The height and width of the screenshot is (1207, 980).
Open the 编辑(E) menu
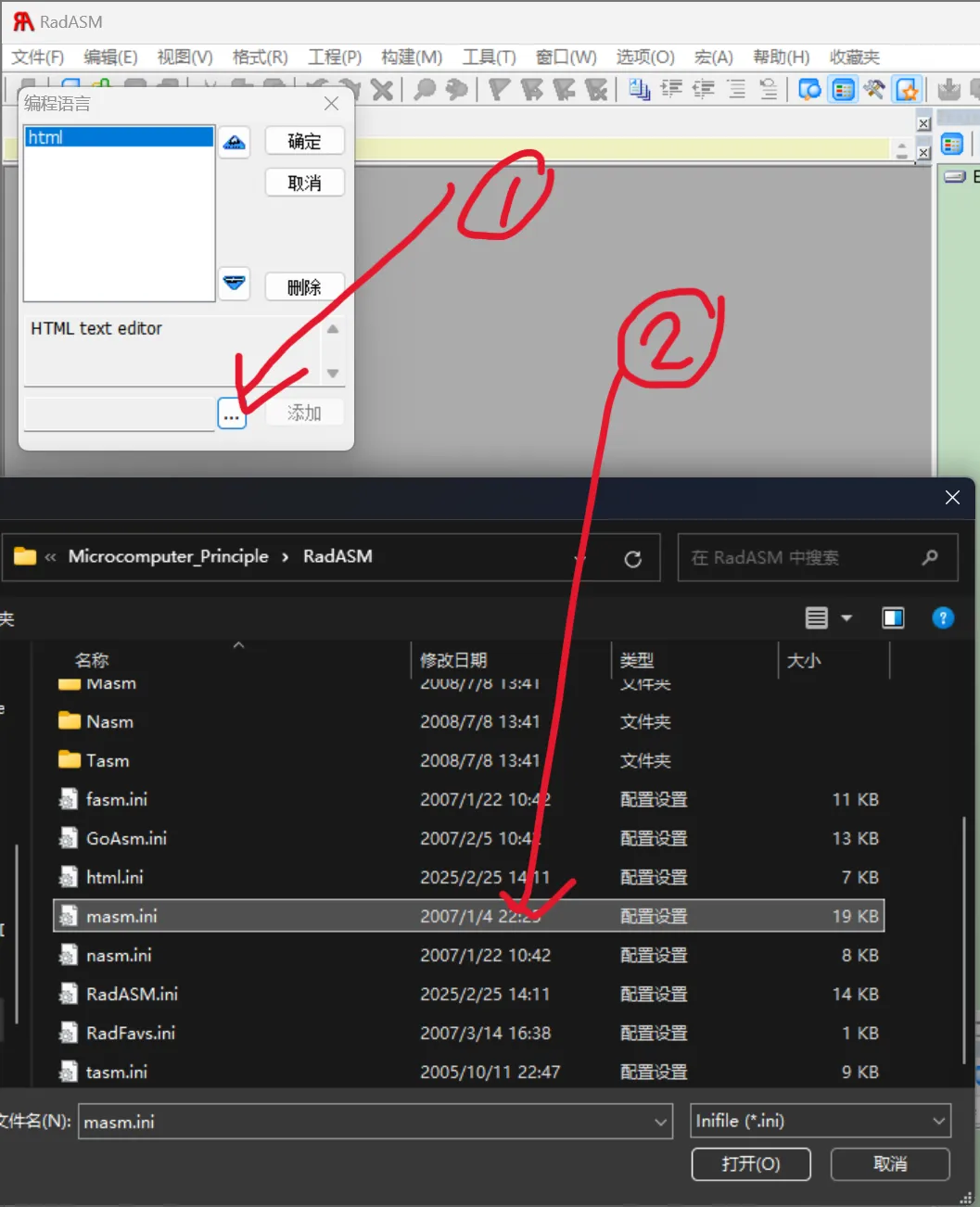tap(110, 57)
